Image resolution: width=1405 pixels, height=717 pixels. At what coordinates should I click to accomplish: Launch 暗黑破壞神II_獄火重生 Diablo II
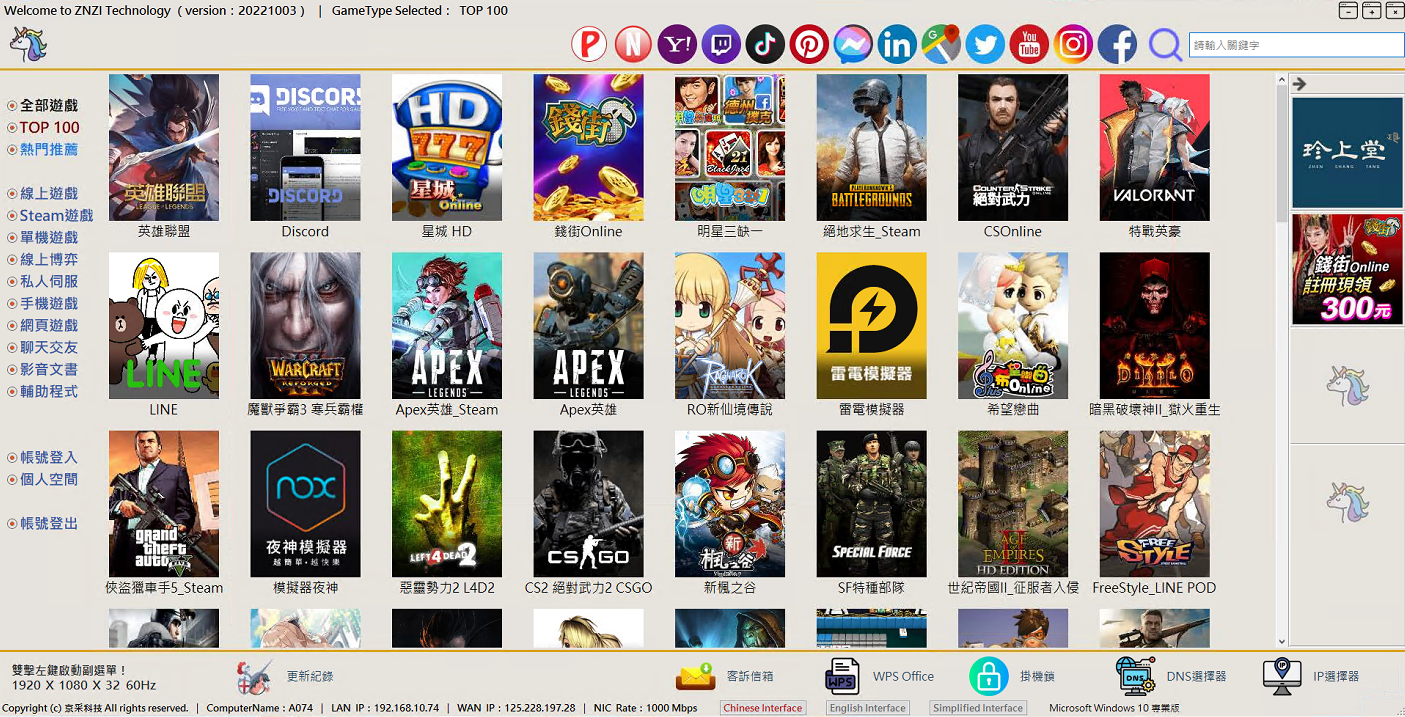(1155, 326)
